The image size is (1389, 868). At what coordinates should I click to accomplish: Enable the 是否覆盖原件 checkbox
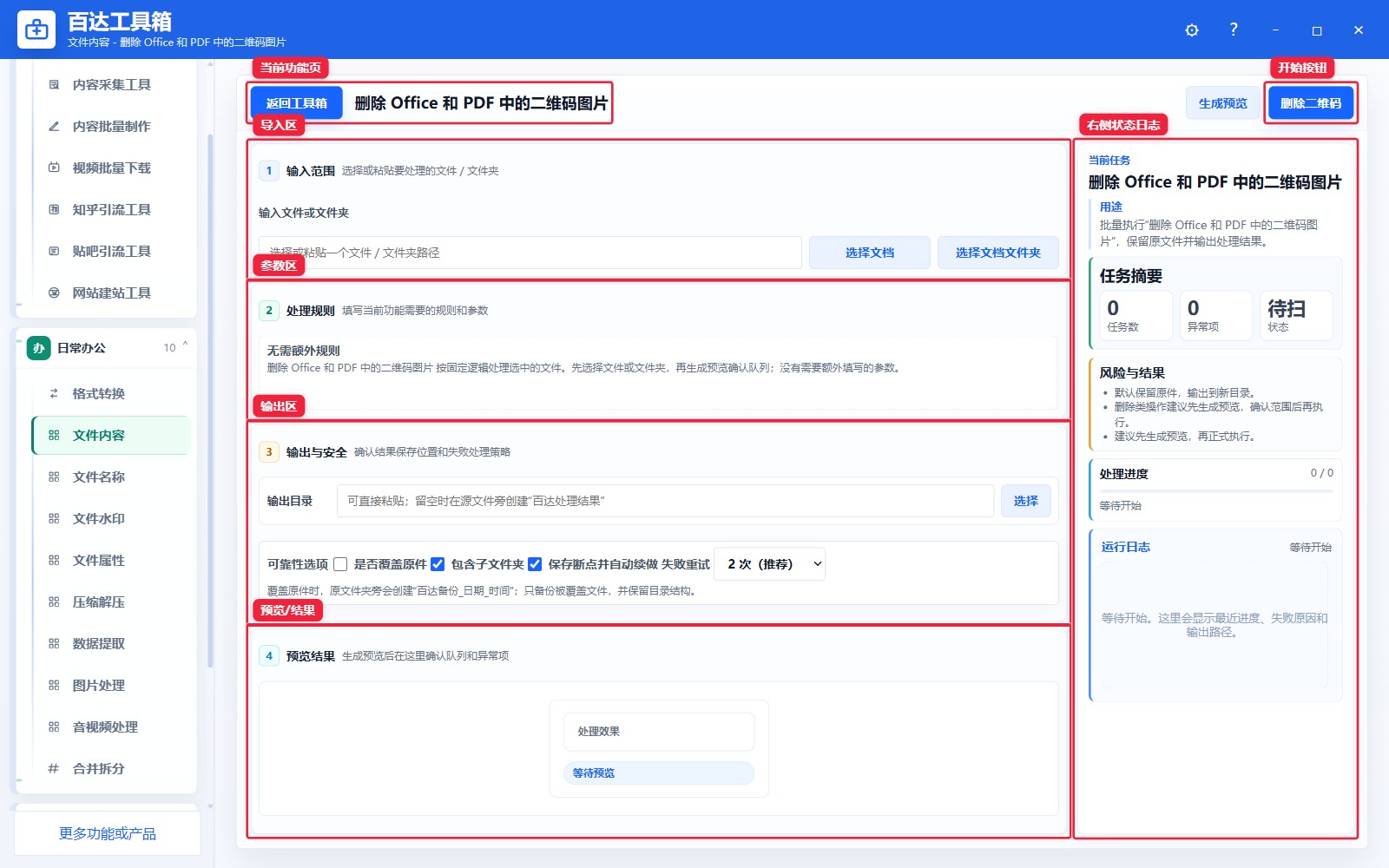340,564
